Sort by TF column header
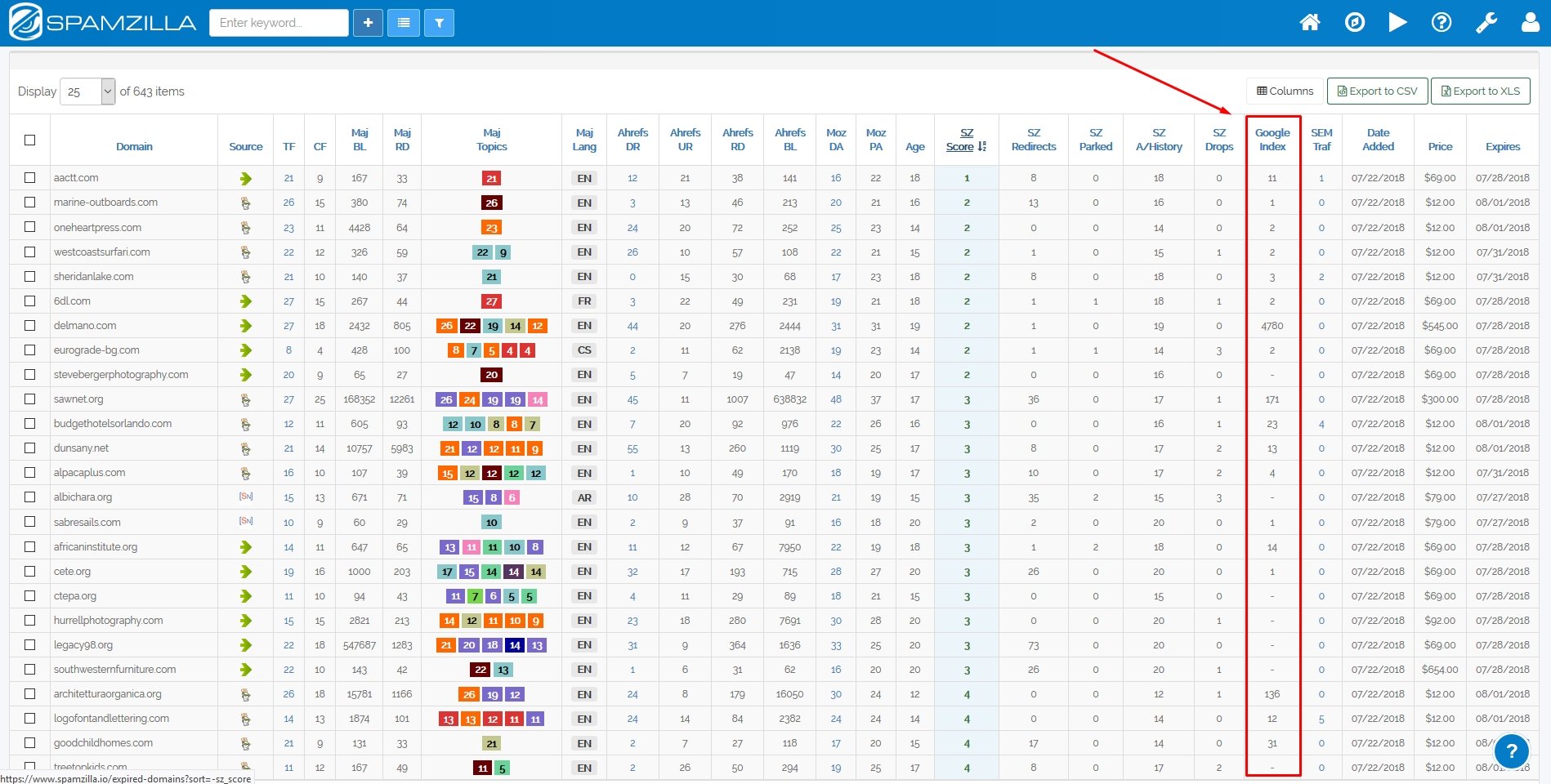This screenshot has width=1551, height=784. tap(288, 147)
